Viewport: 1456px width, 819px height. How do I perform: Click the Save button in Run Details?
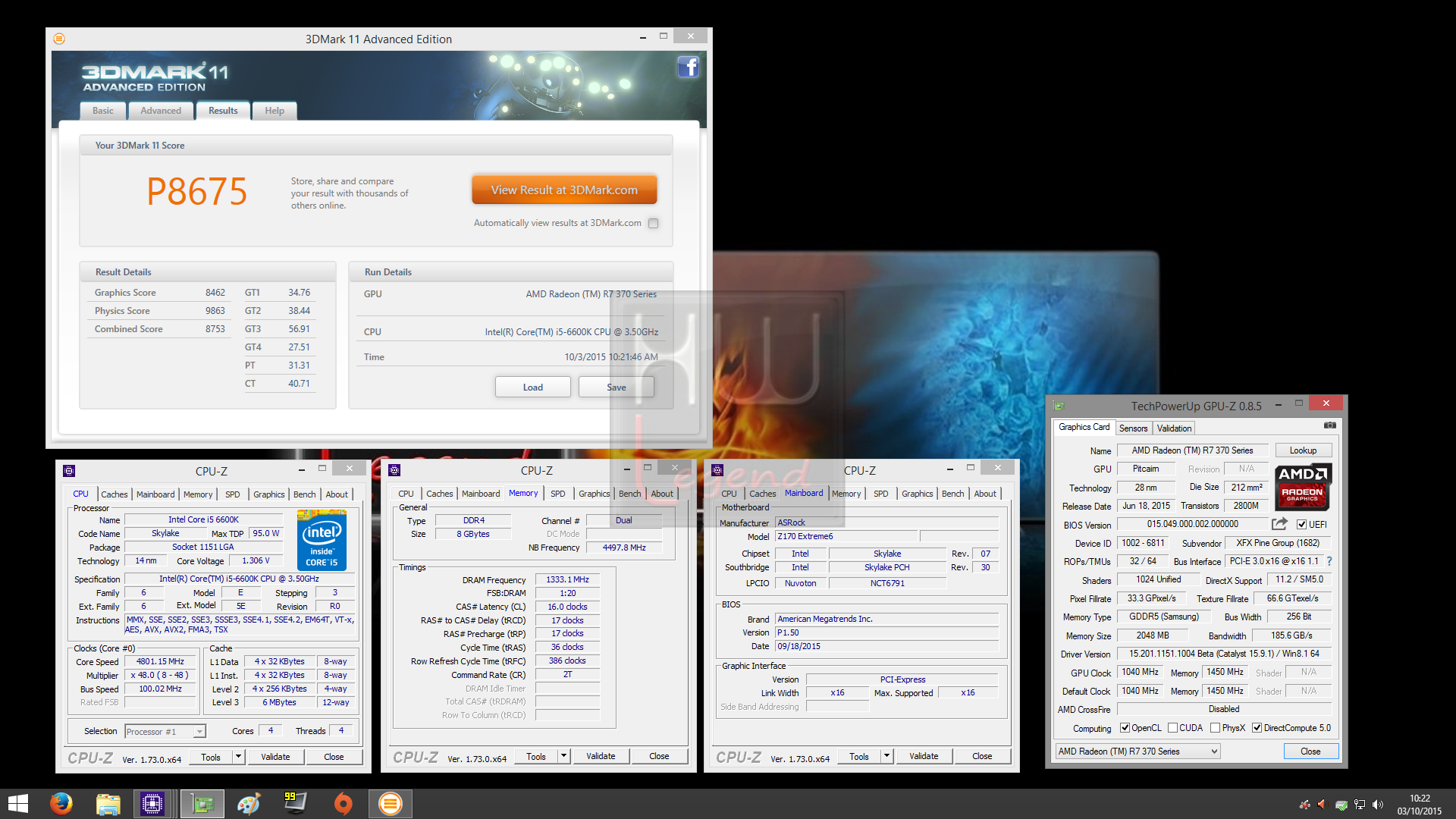click(x=617, y=388)
